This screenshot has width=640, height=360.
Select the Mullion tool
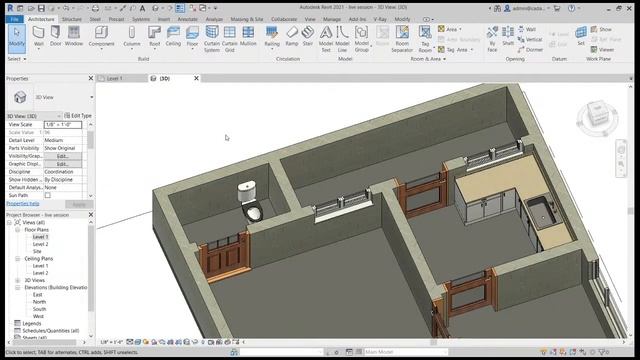pyautogui.click(x=248, y=36)
